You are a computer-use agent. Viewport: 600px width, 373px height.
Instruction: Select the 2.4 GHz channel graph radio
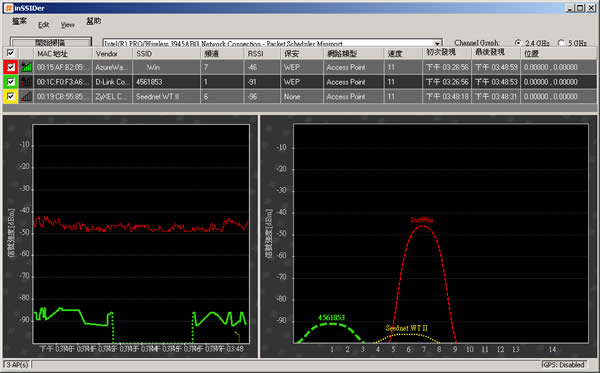pyautogui.click(x=518, y=43)
